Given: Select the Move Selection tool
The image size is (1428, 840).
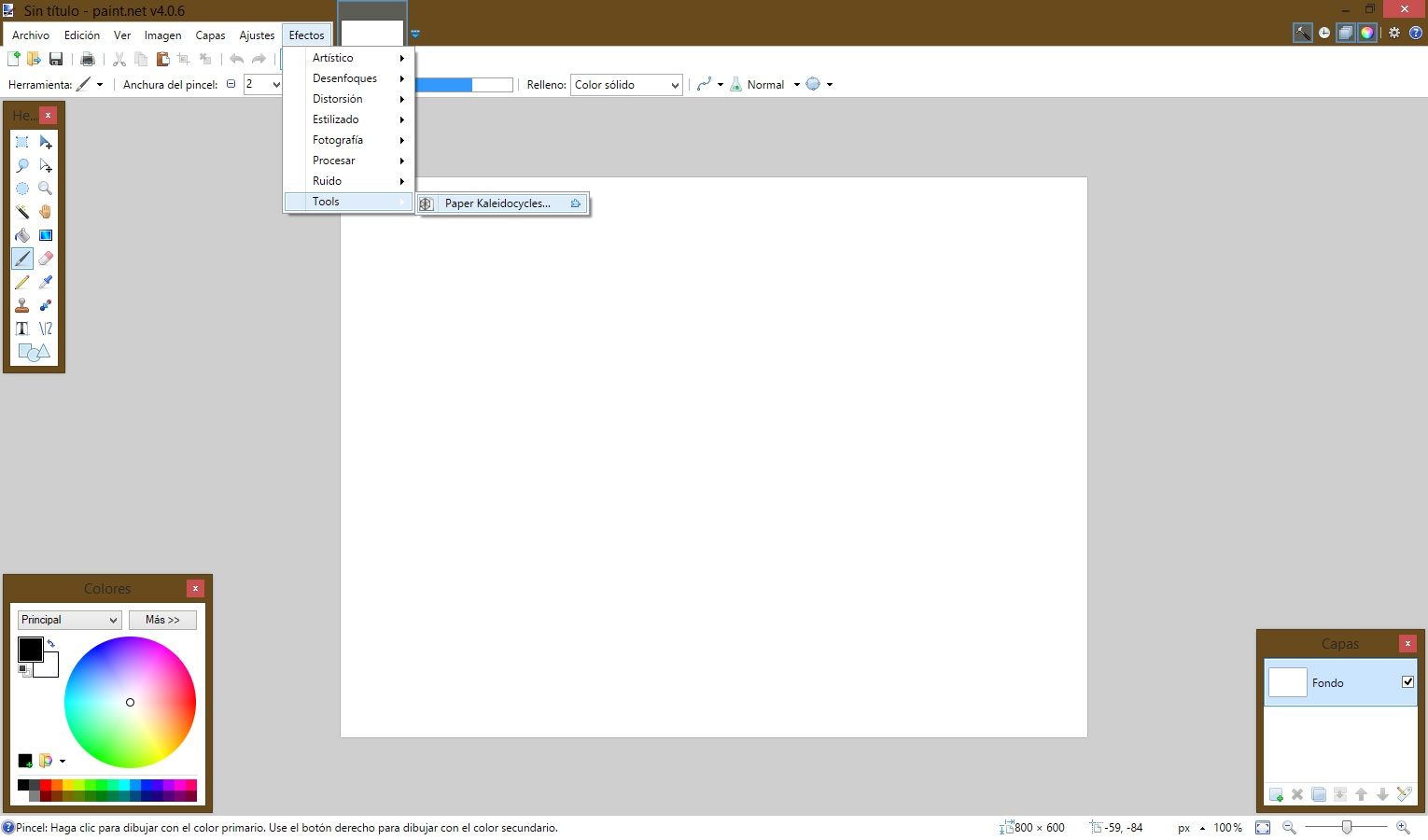Looking at the screenshot, I should [x=46, y=166].
